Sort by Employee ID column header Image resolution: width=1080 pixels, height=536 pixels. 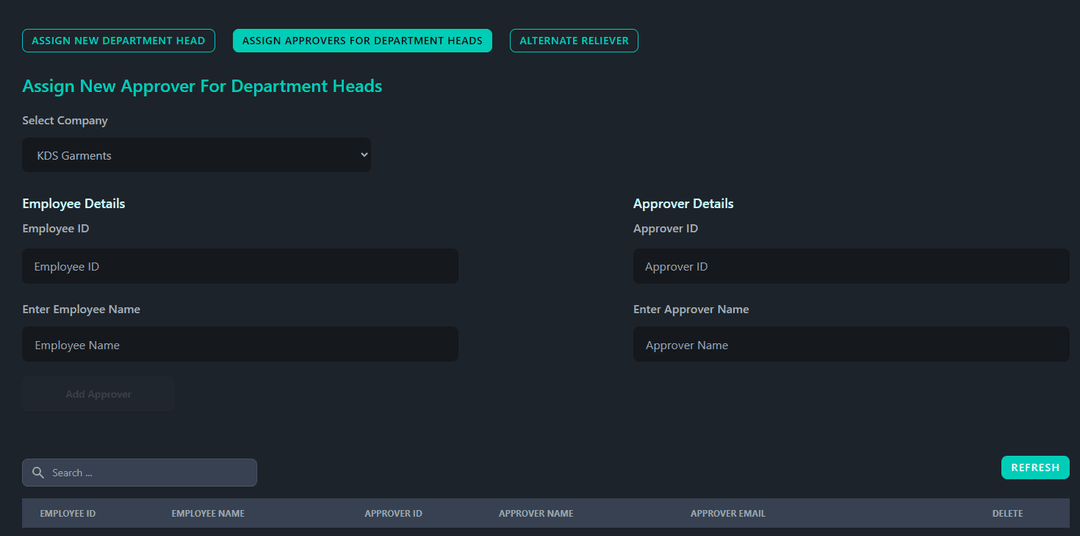pos(68,514)
